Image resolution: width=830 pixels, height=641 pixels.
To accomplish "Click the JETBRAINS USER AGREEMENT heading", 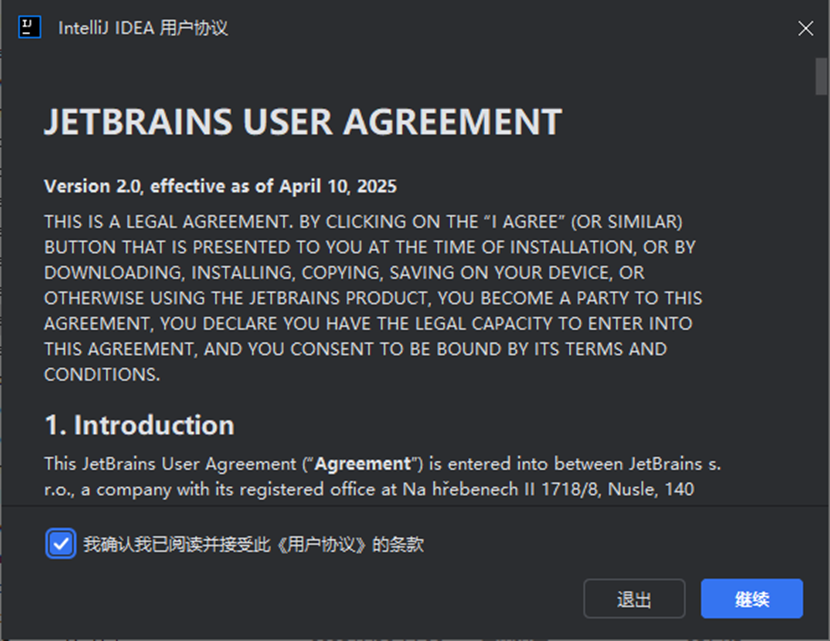I will coord(303,122).
